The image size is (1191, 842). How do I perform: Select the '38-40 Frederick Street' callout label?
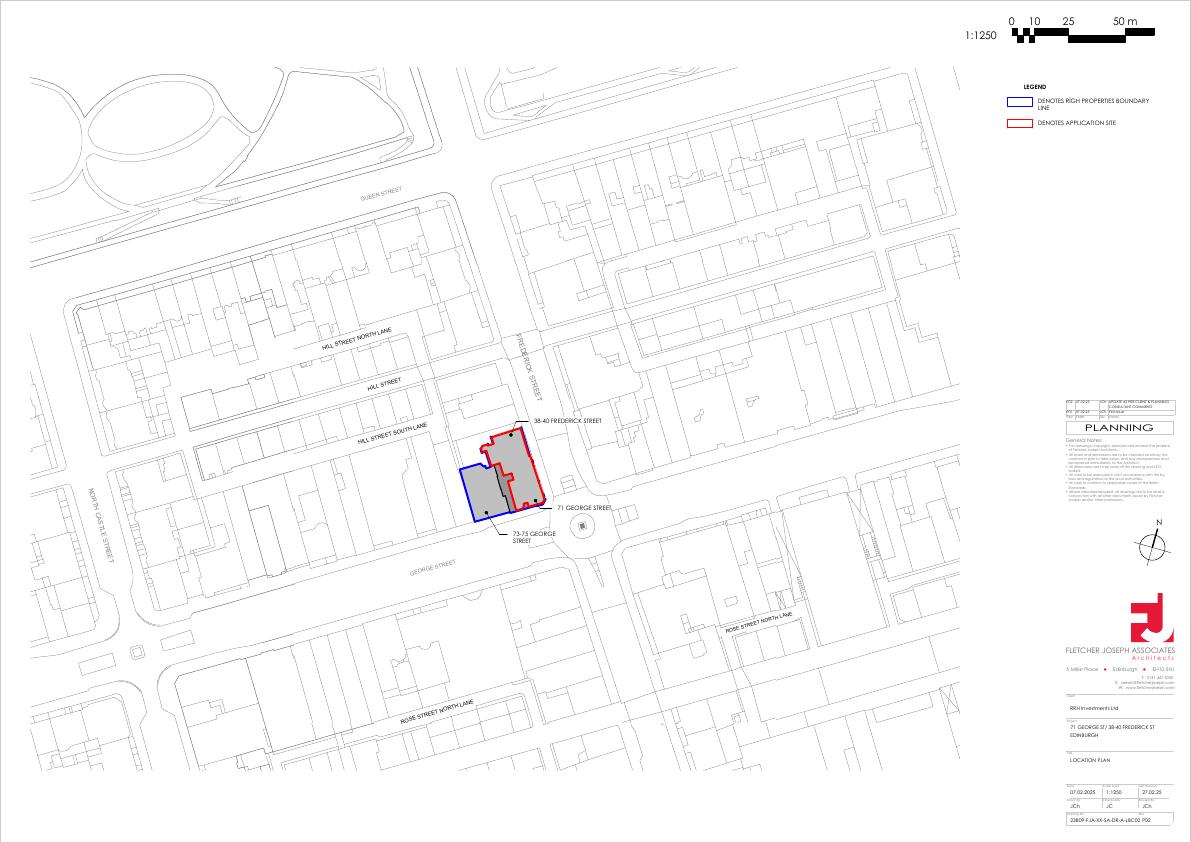tap(566, 421)
